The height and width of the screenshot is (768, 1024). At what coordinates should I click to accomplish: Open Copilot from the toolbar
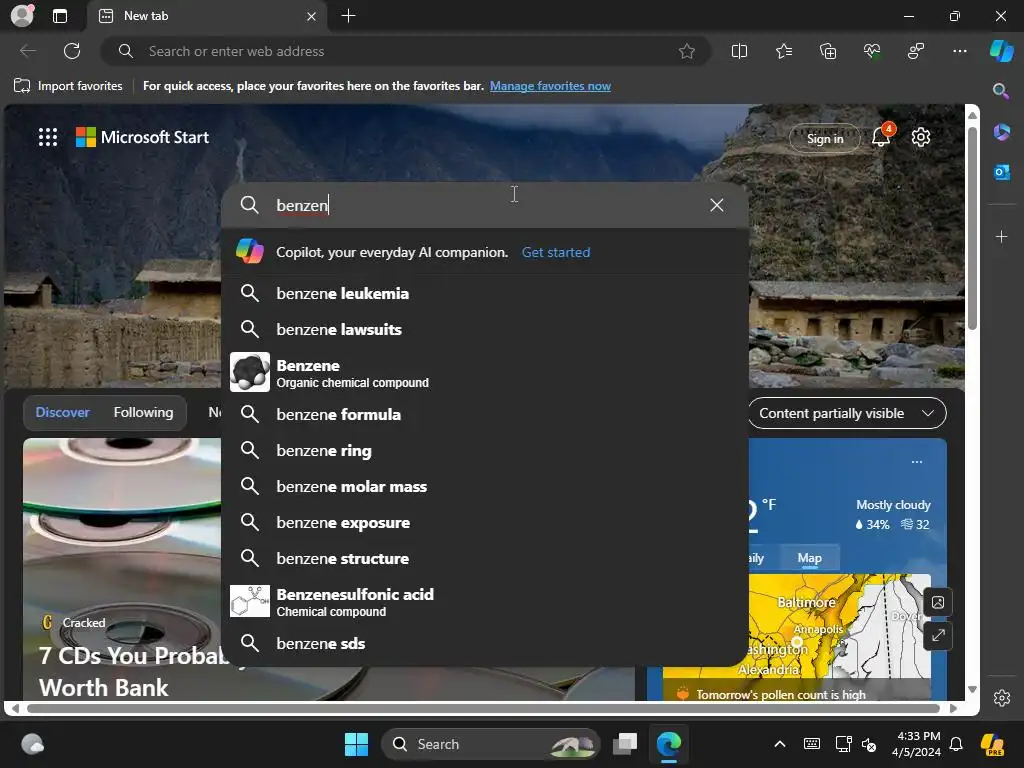pyautogui.click(x=1002, y=51)
